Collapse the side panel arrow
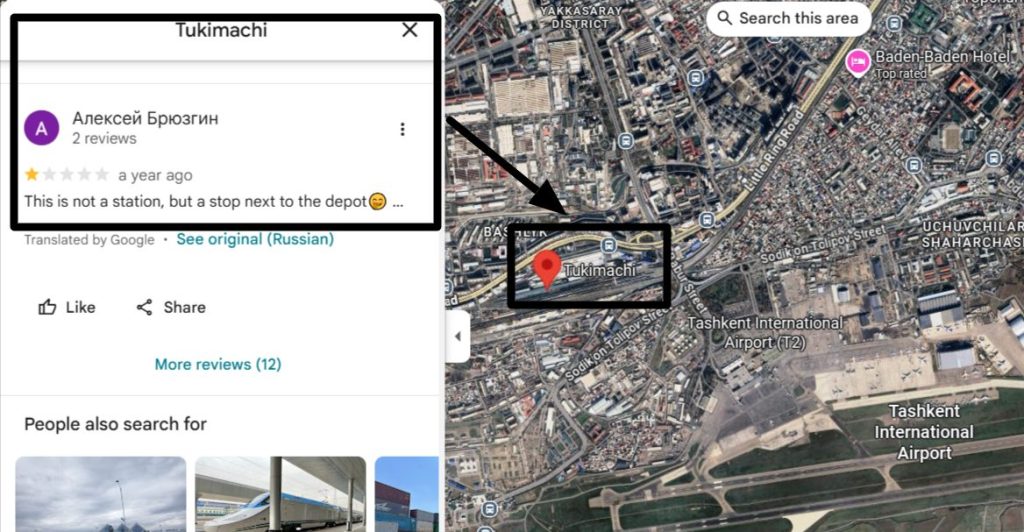 click(x=458, y=336)
